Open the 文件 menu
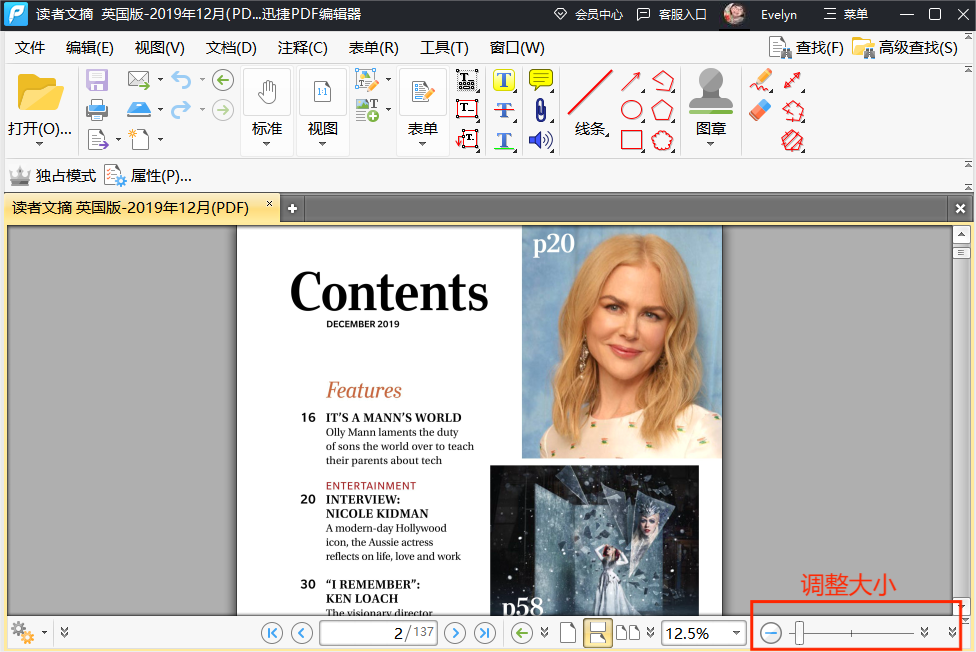The image size is (976, 652). click(30, 48)
